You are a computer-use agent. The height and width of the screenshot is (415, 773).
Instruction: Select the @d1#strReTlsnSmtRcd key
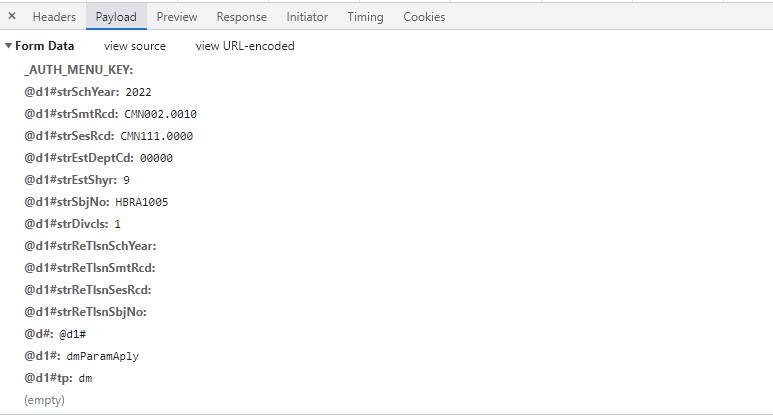[x=90, y=268]
